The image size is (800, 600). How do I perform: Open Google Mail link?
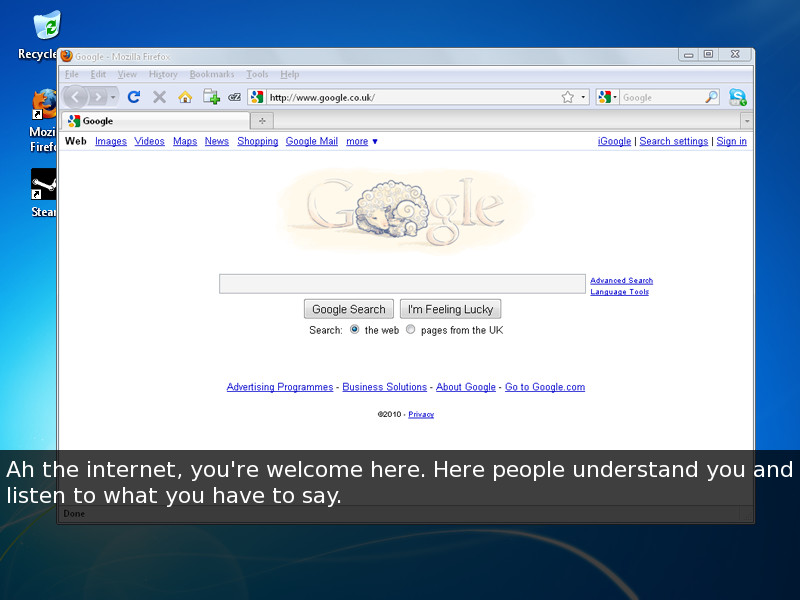312,141
